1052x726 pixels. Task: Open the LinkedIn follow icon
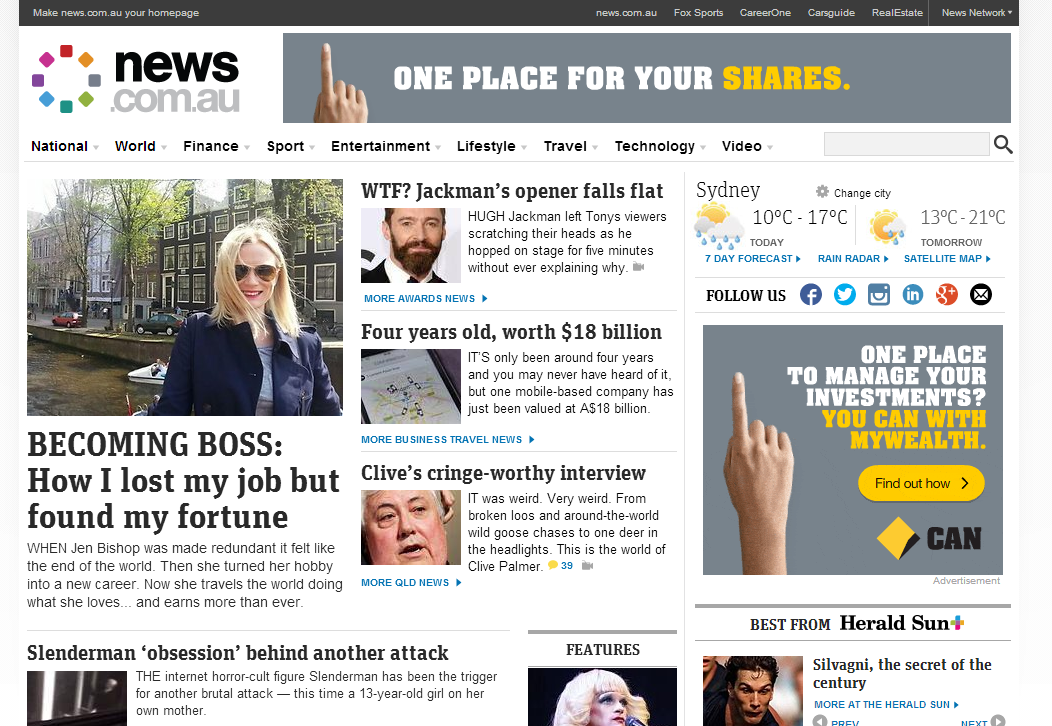[x=912, y=295]
